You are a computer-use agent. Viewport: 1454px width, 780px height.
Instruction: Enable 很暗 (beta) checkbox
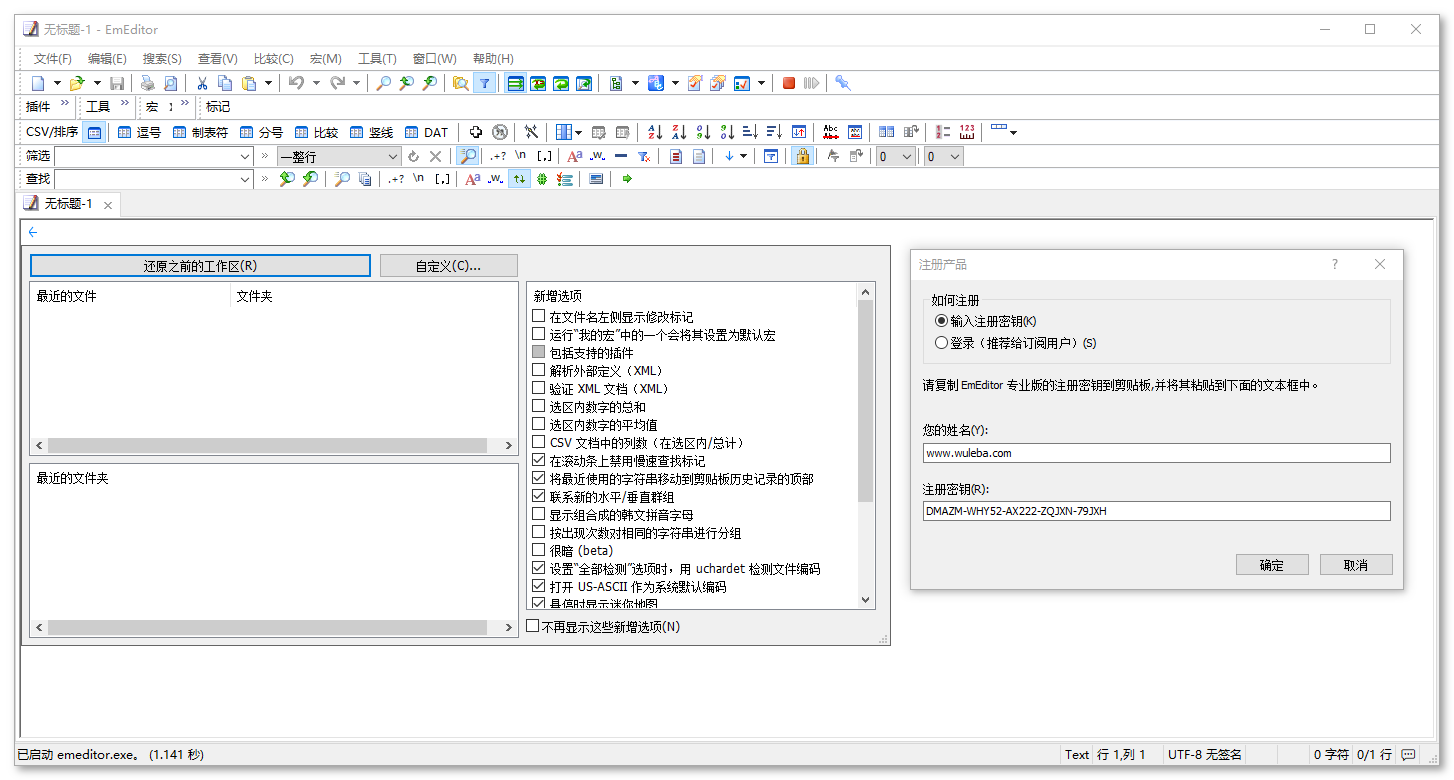click(x=539, y=550)
